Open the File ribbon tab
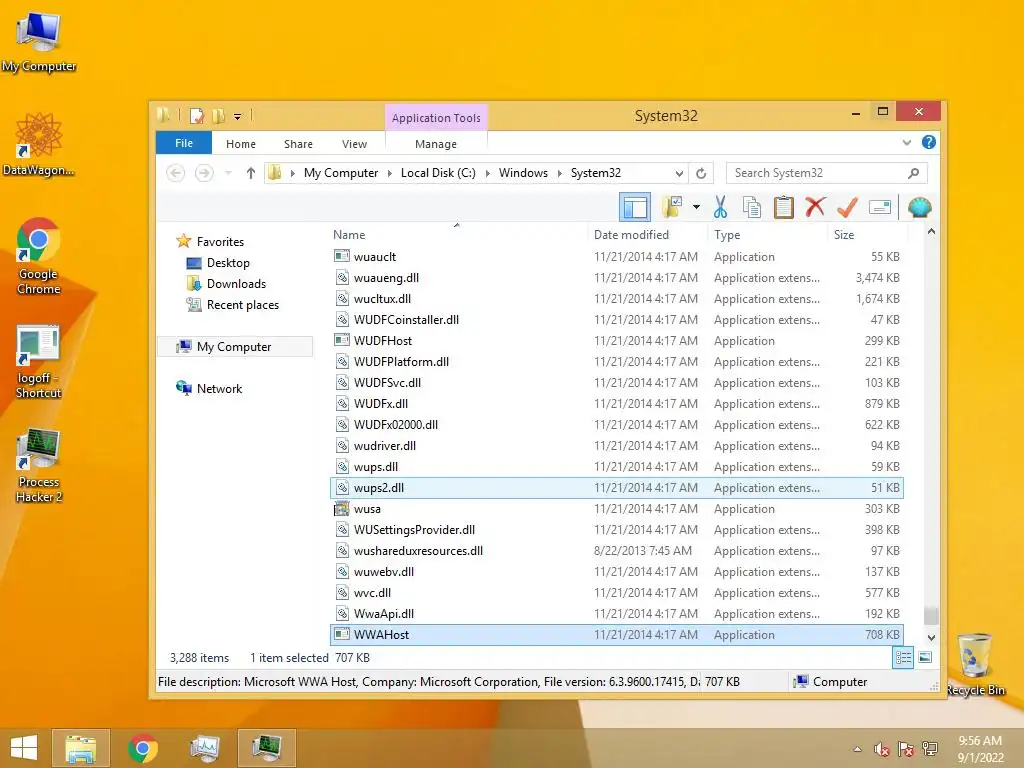This screenshot has height=768, width=1024. coord(184,143)
